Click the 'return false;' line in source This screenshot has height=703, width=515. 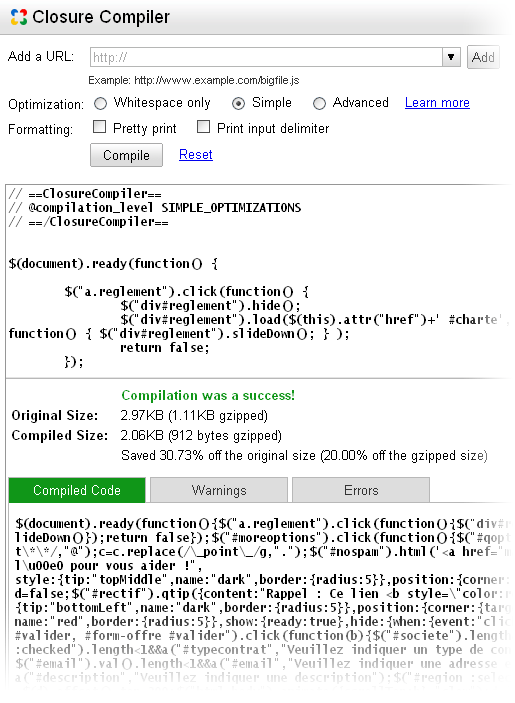[x=164, y=348]
